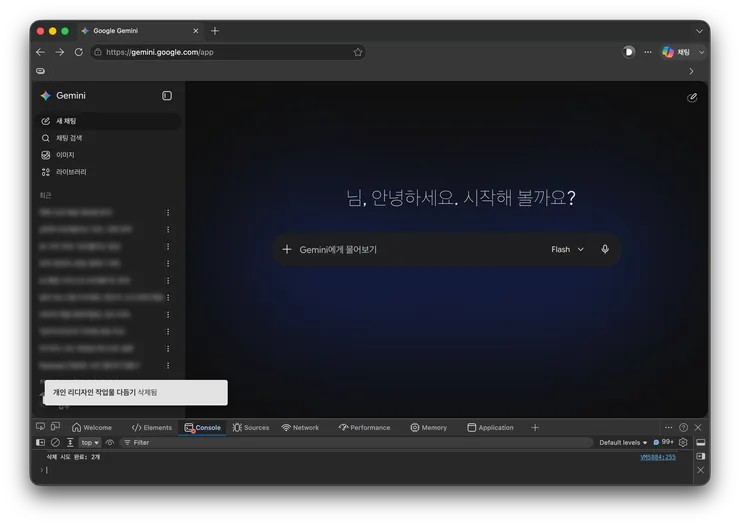Toggle device emulation icon in DevTools
The width and height of the screenshot is (740, 525).
56,427
